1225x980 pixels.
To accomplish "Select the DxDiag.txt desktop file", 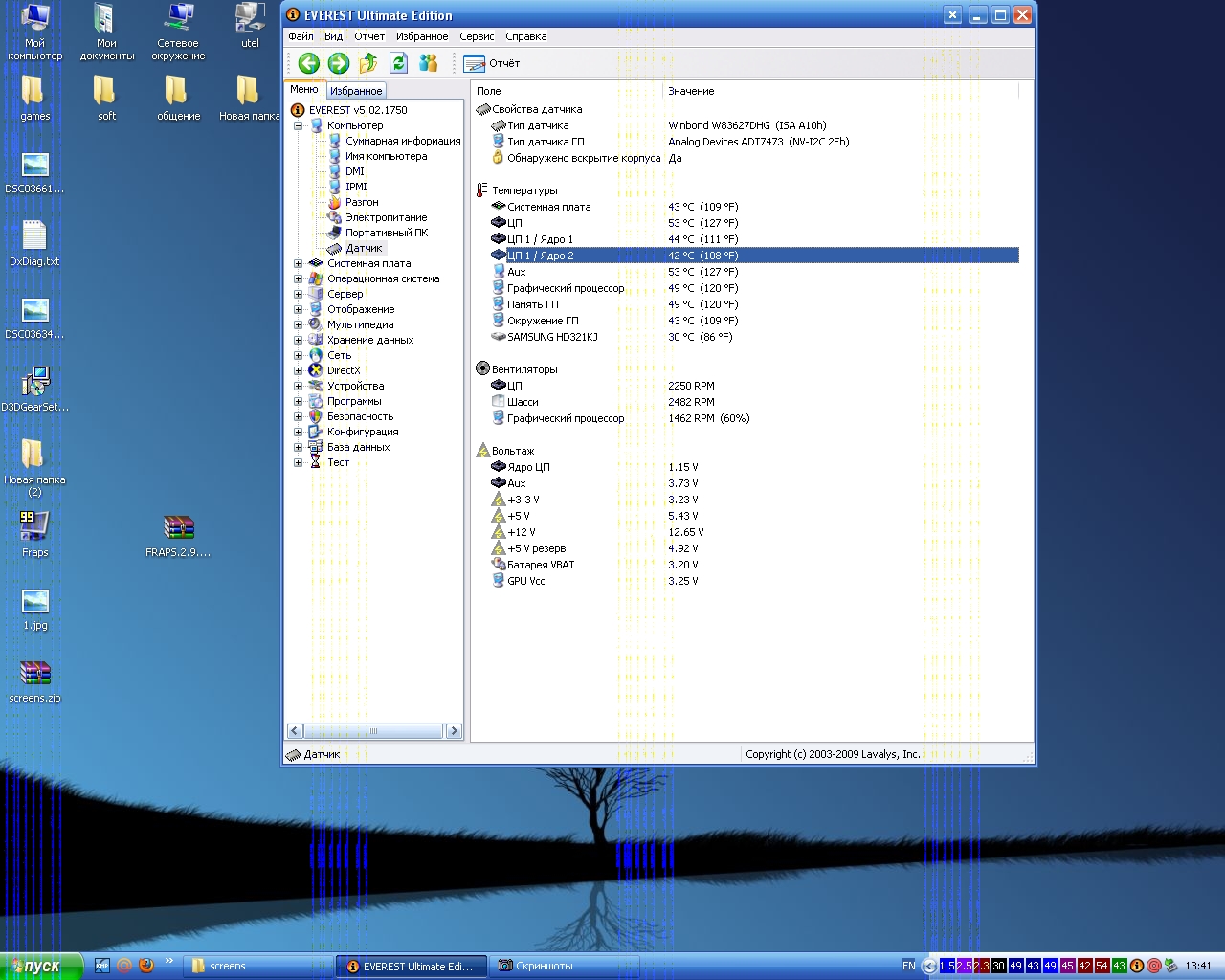I will pyautogui.click(x=34, y=243).
